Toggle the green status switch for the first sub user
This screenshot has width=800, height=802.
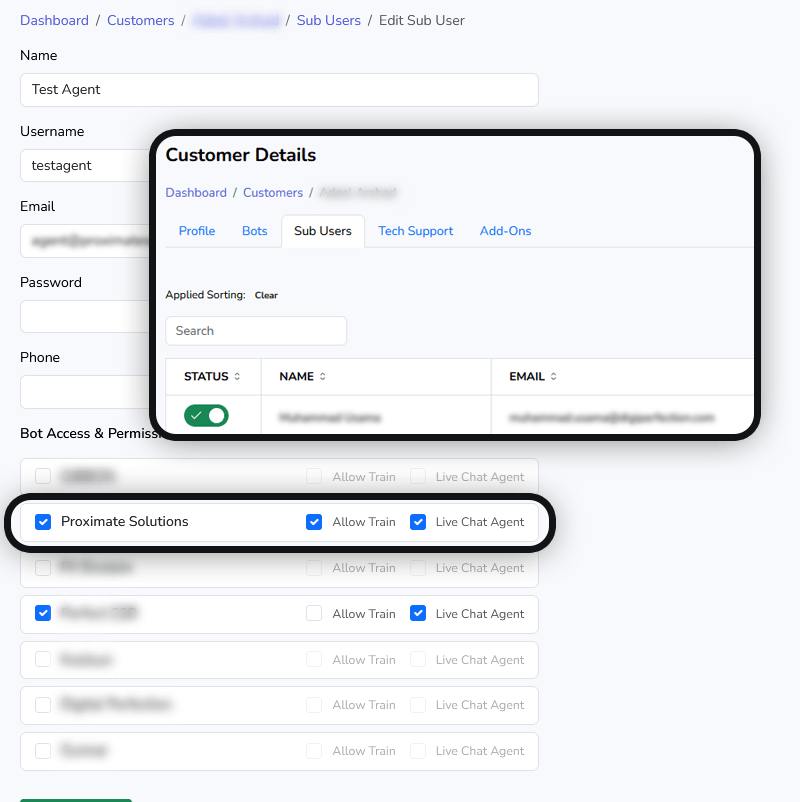coord(206,415)
